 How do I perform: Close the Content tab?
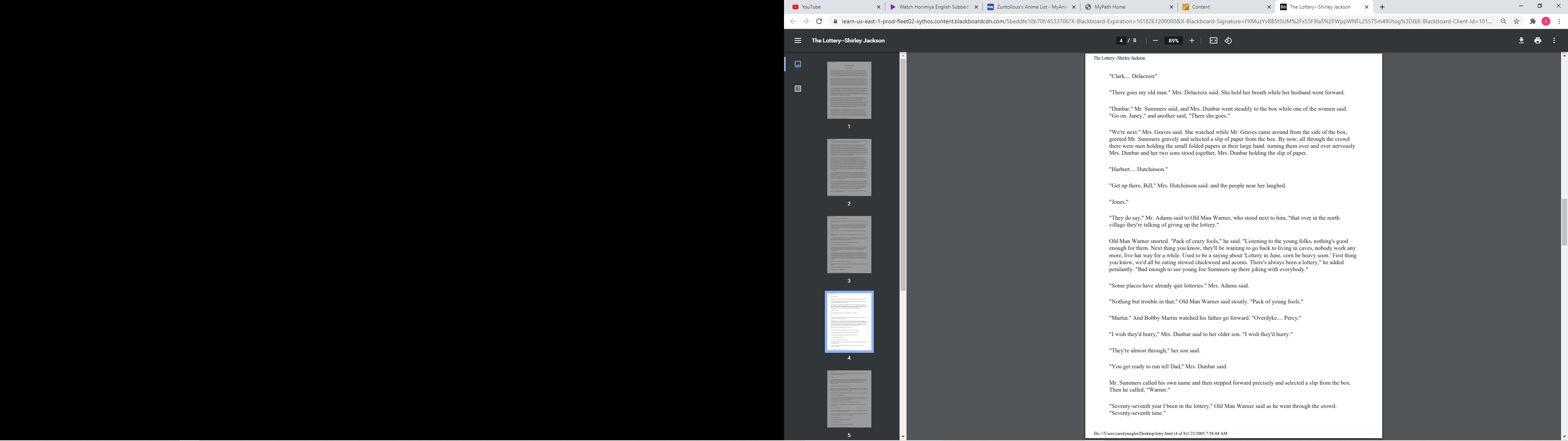(x=1269, y=7)
